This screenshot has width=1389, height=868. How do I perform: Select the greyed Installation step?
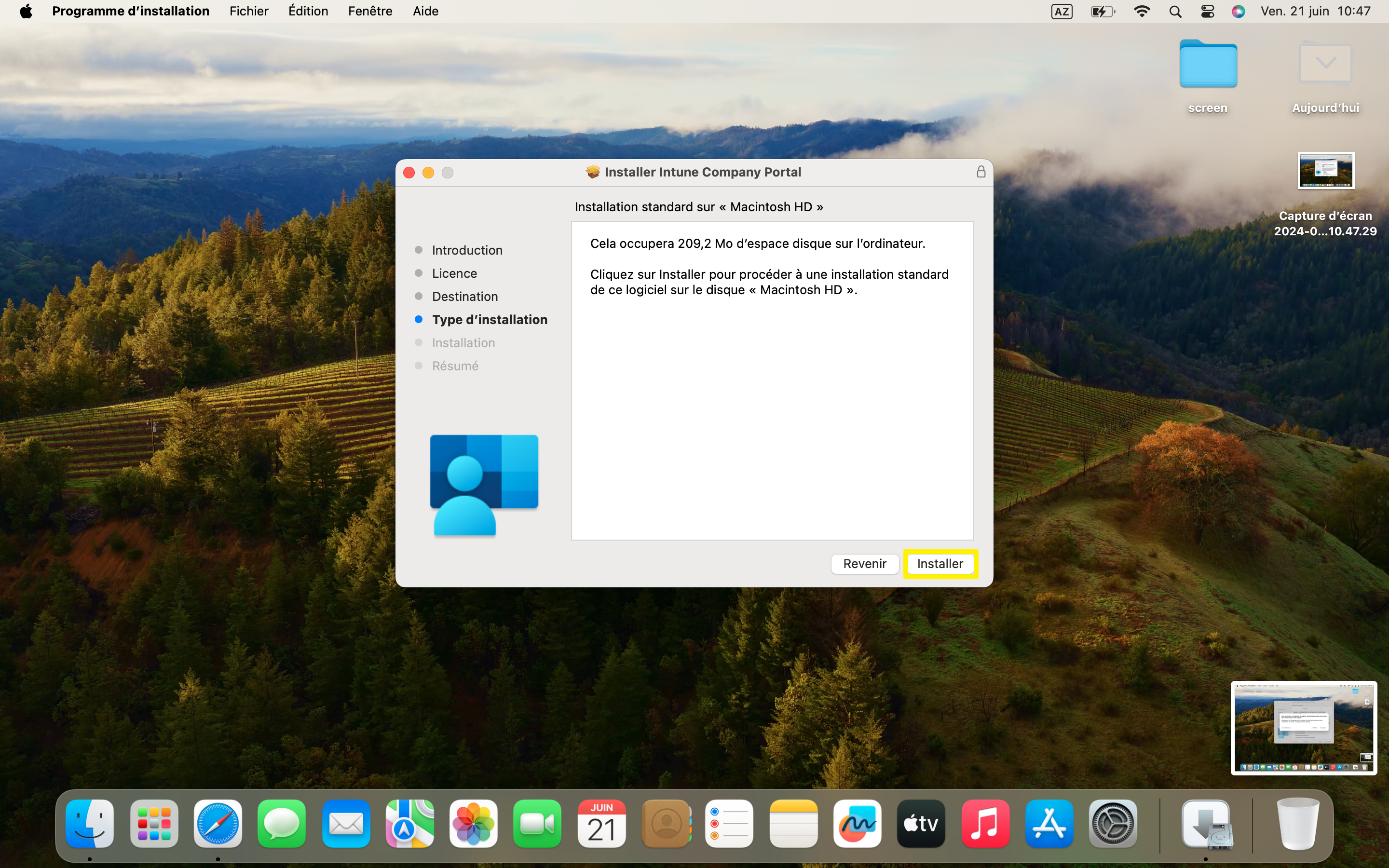pos(463,343)
